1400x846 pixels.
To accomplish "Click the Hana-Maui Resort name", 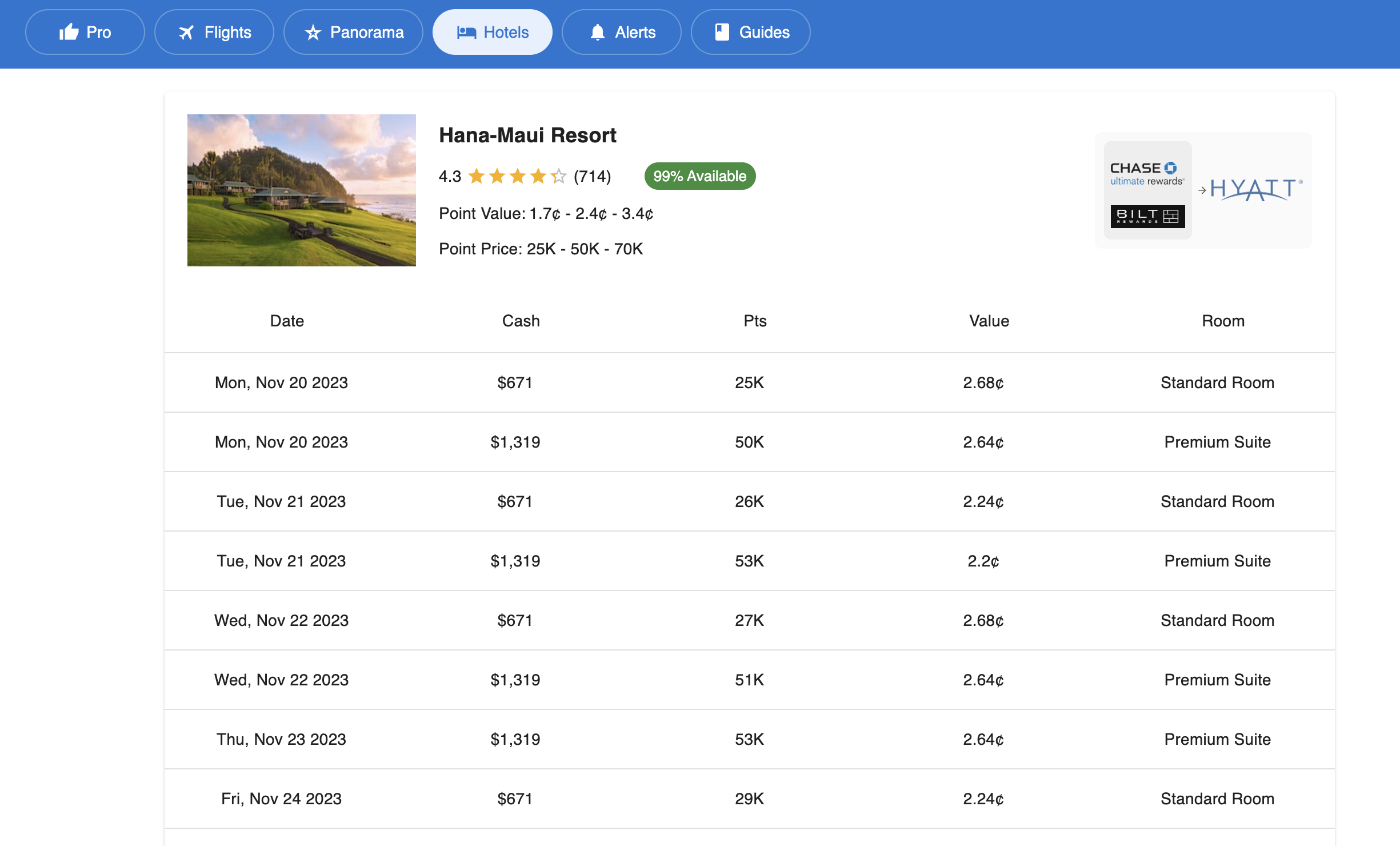I will [527, 135].
